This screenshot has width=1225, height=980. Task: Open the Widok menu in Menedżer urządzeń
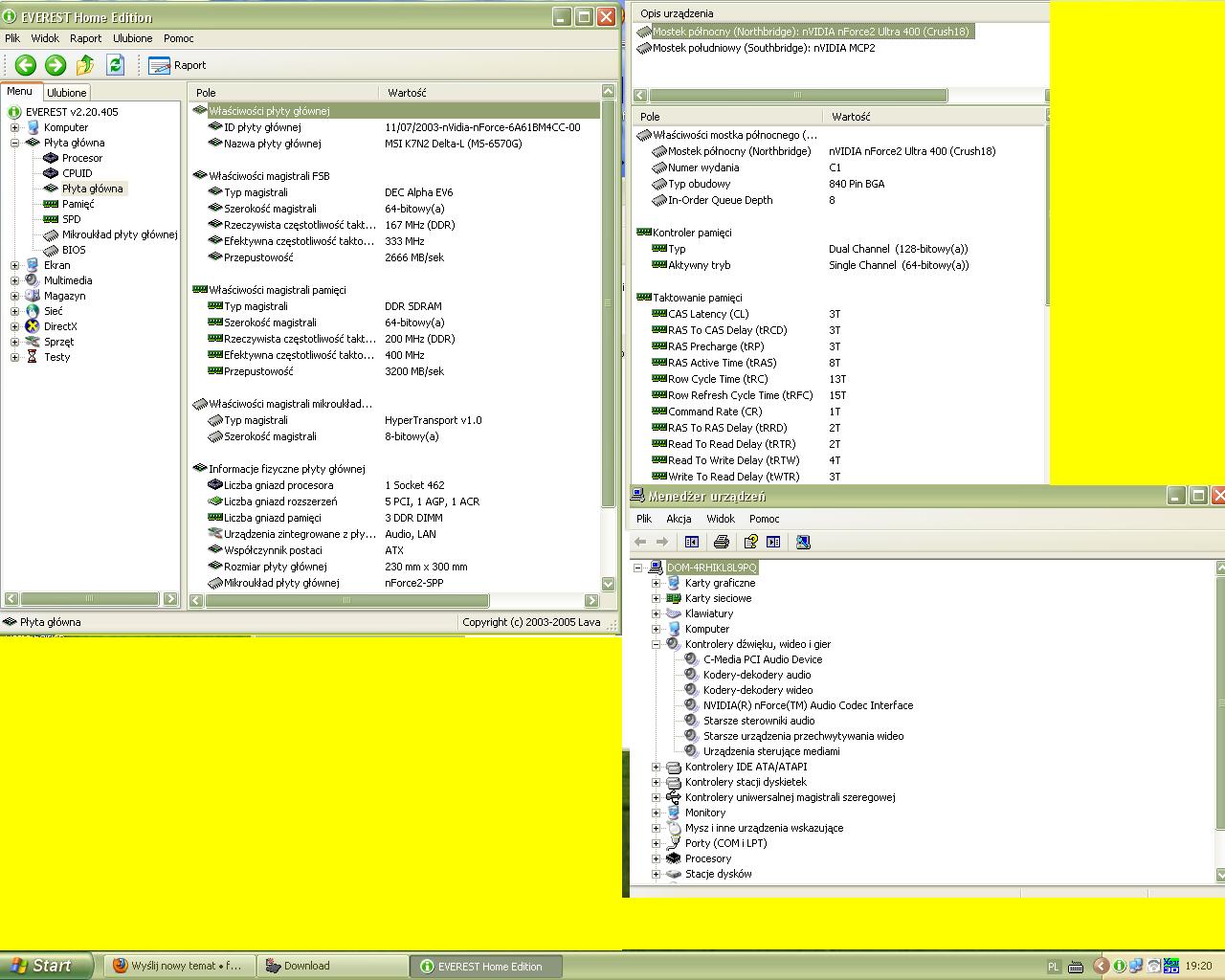[721, 519]
